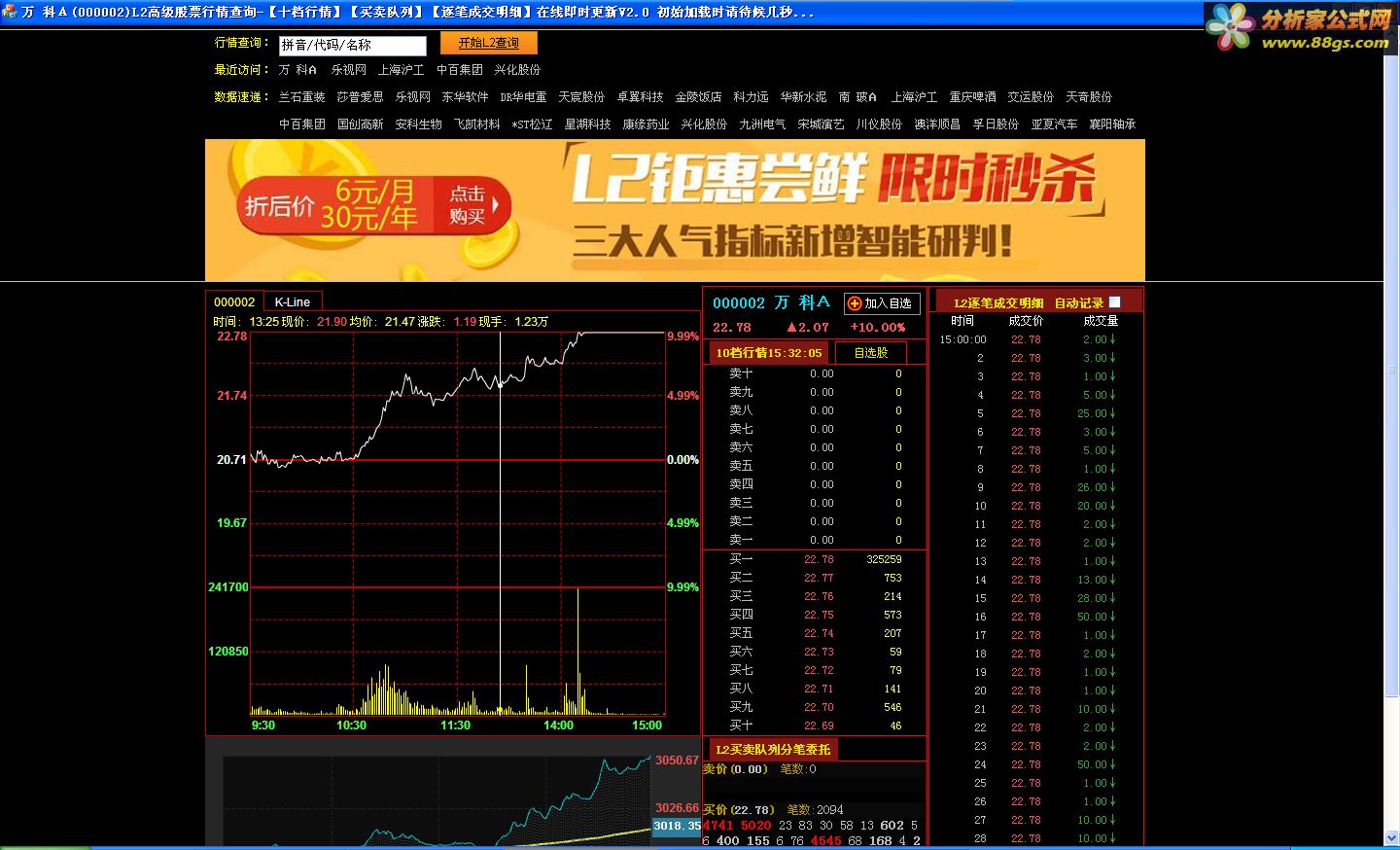
Task: Open 孚日股份 stock link
Action: (996, 124)
